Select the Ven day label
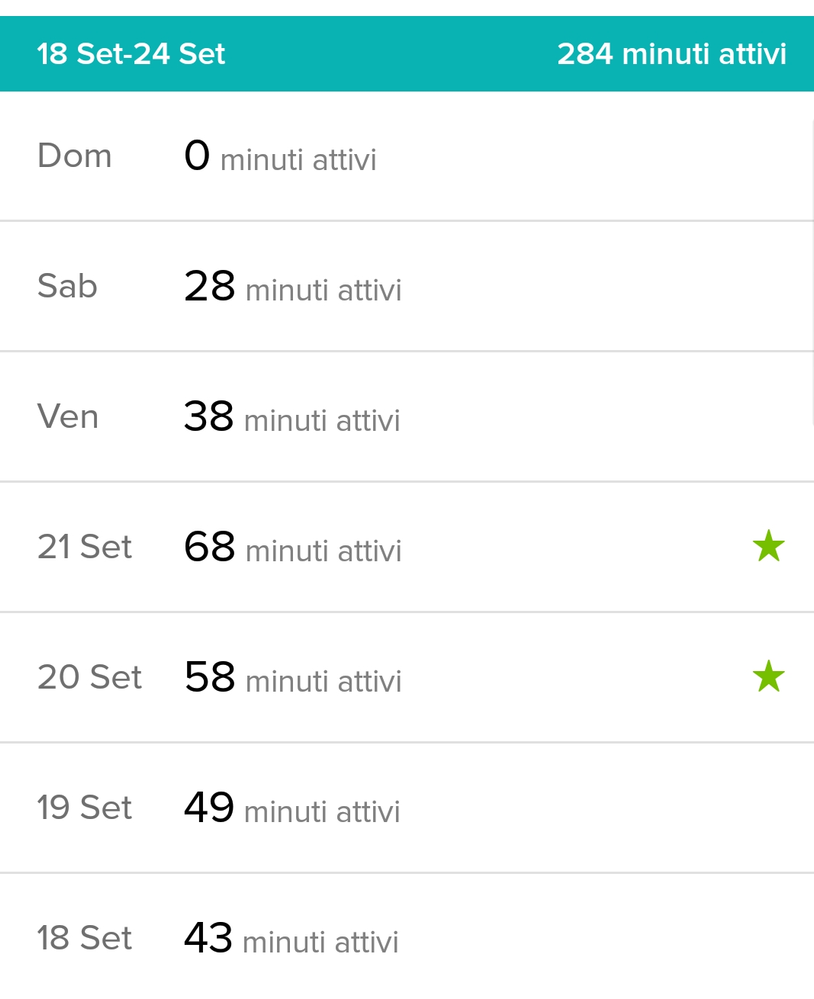814x999 pixels. [x=68, y=416]
